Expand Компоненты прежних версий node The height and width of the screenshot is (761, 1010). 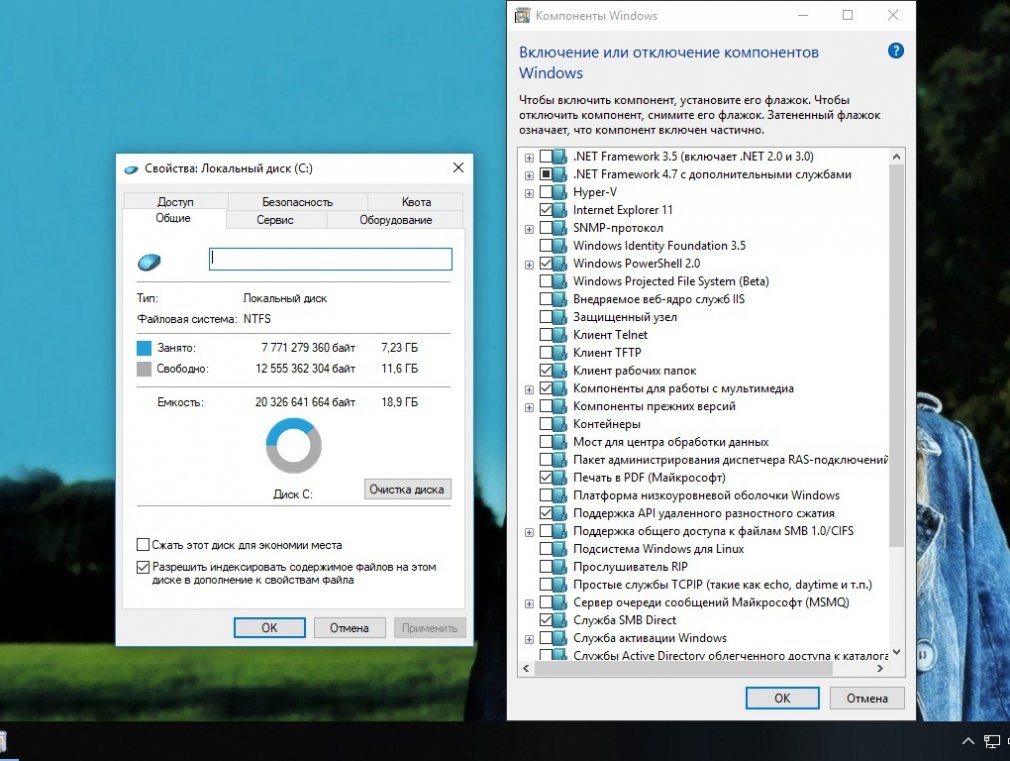529,407
